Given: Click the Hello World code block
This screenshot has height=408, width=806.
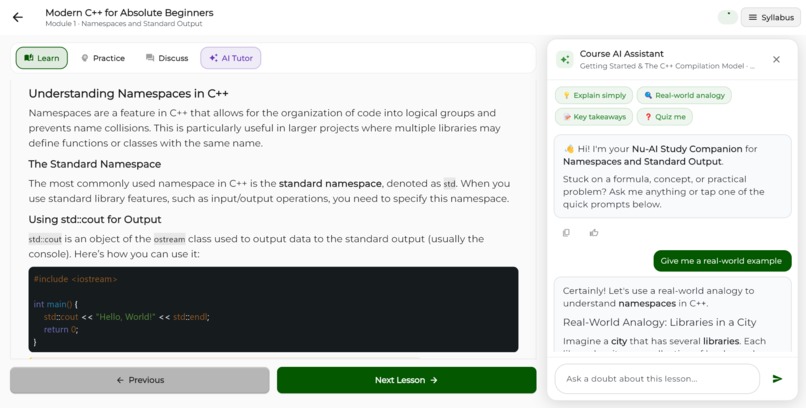Looking at the screenshot, I should 273,309.
